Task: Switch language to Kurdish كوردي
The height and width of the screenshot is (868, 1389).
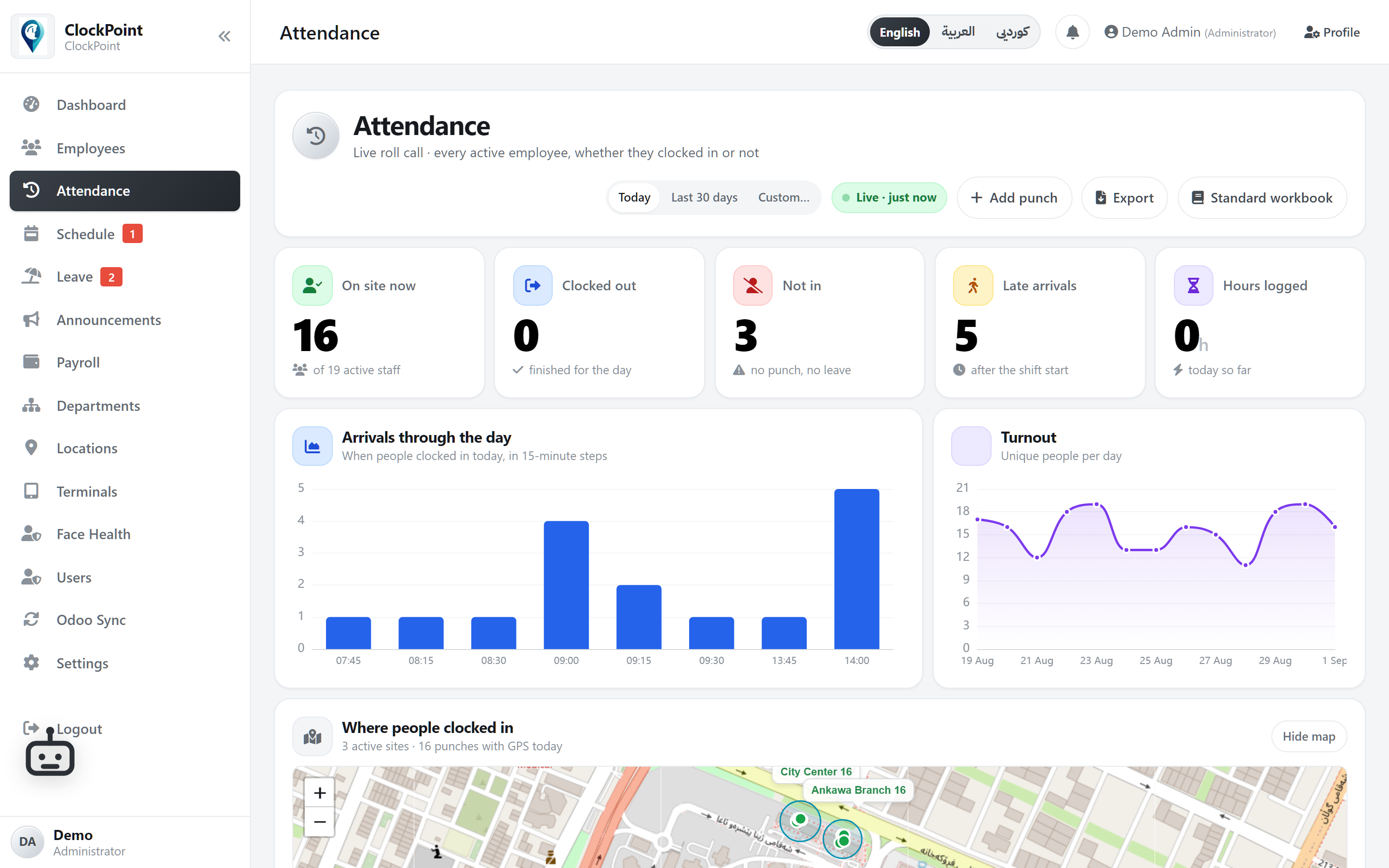Action: pos(1012,32)
